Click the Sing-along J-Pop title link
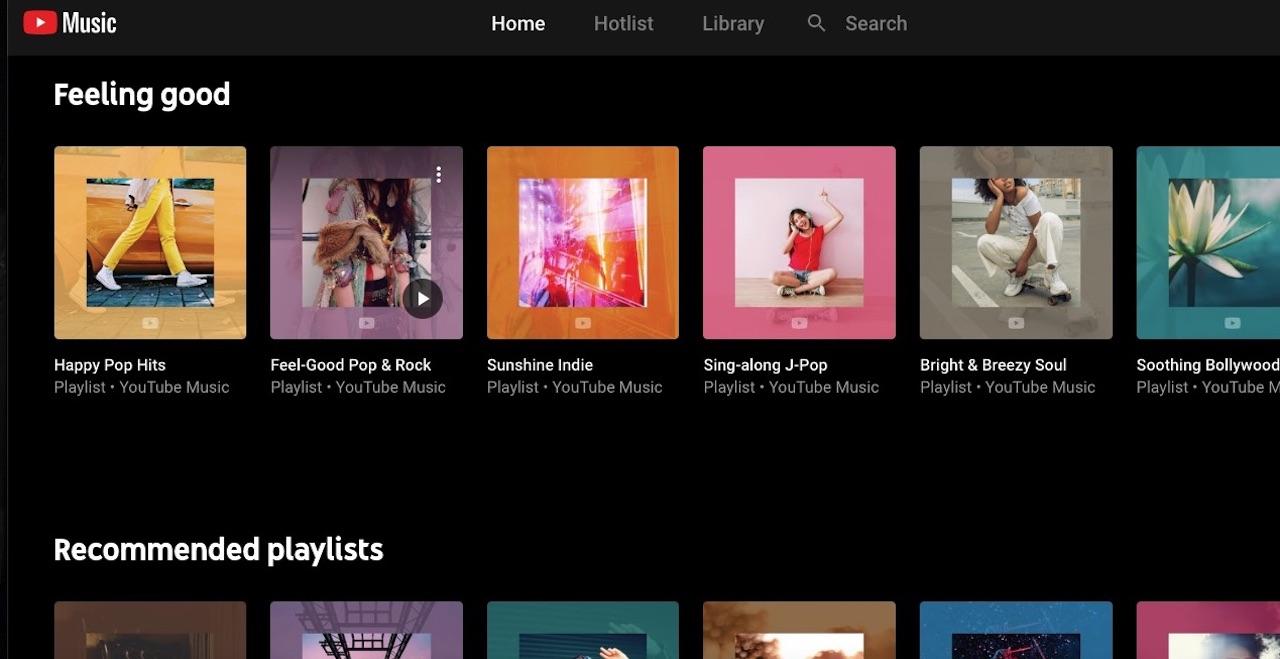This screenshot has width=1280, height=659. pyautogui.click(x=765, y=365)
